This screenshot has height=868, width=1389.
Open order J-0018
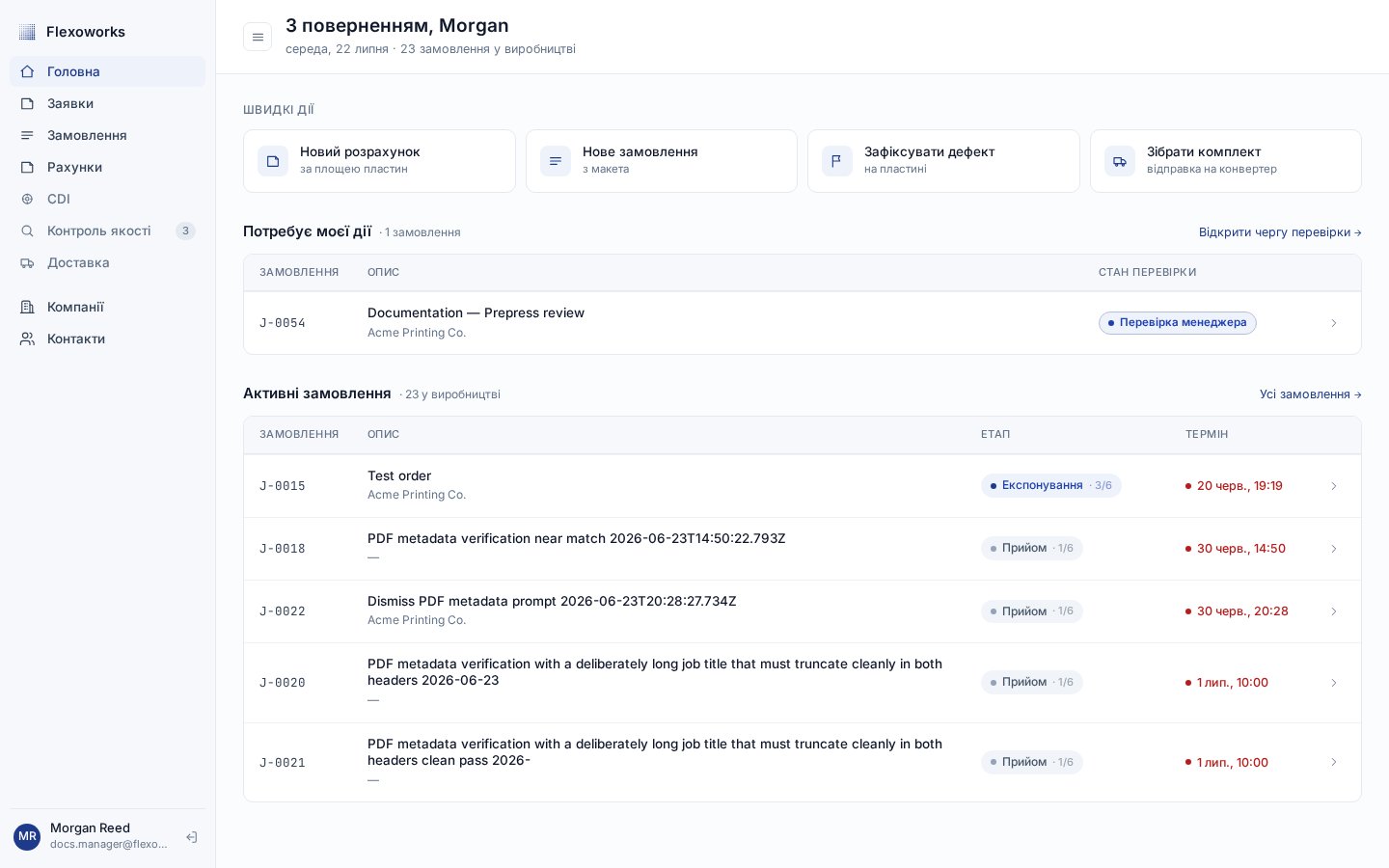pos(283,549)
